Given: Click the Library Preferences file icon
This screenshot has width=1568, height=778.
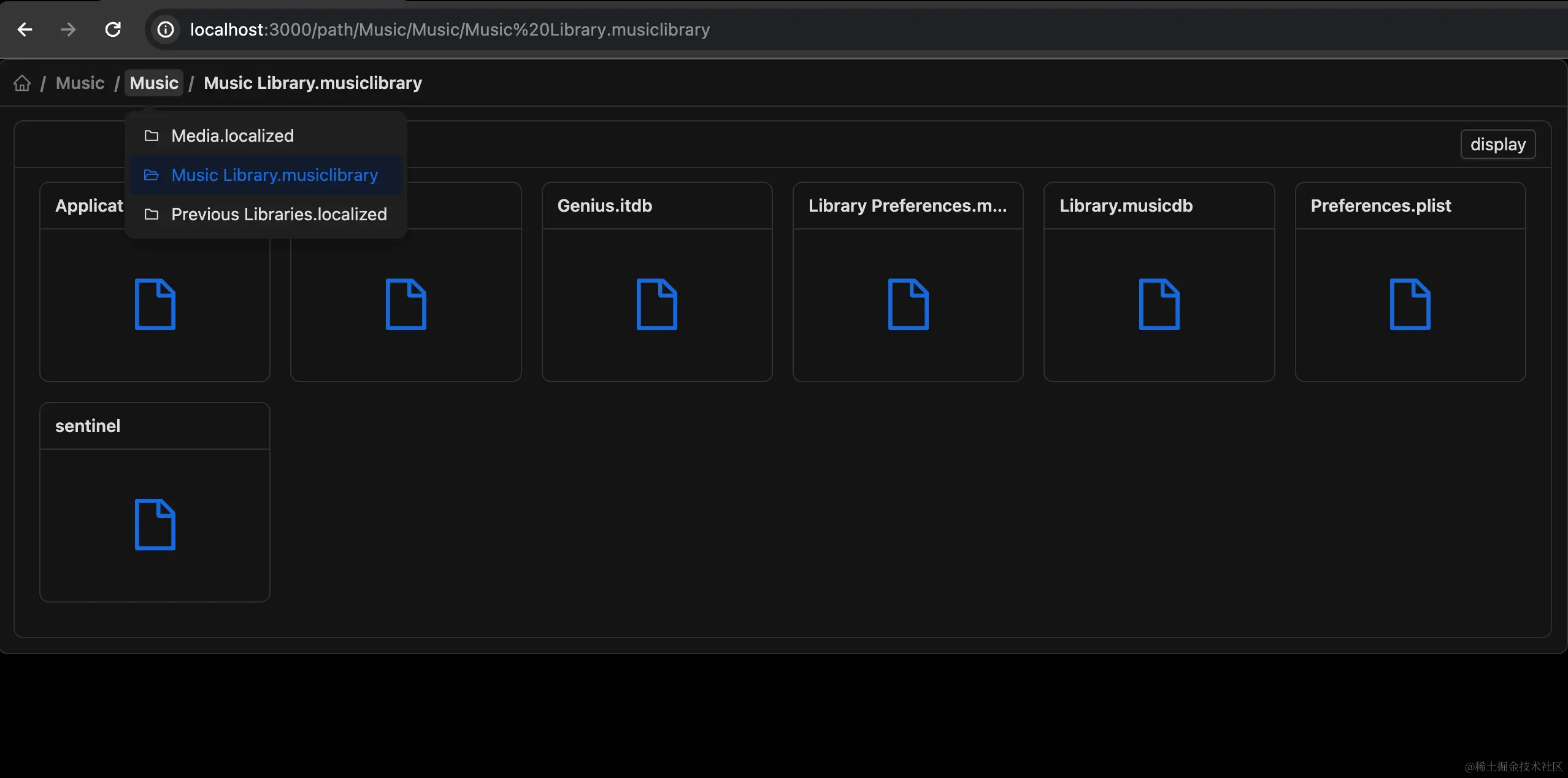Looking at the screenshot, I should click(908, 304).
